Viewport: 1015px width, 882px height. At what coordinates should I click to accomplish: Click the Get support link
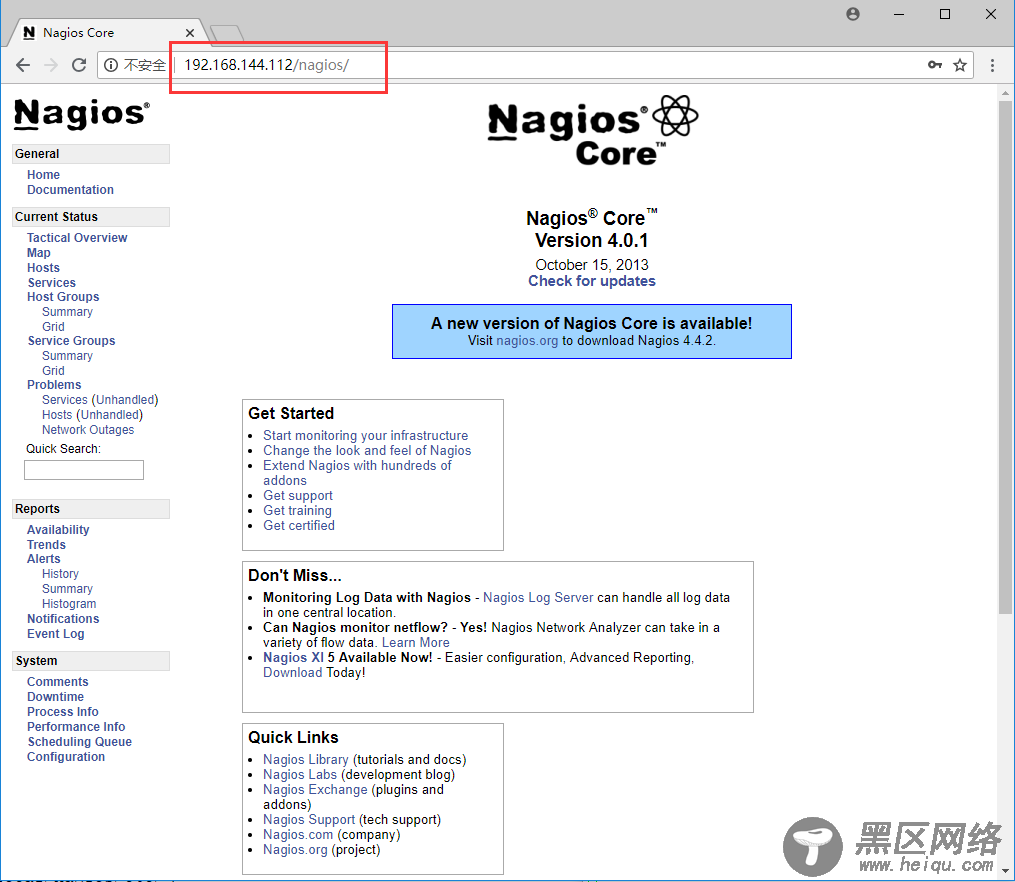point(298,496)
